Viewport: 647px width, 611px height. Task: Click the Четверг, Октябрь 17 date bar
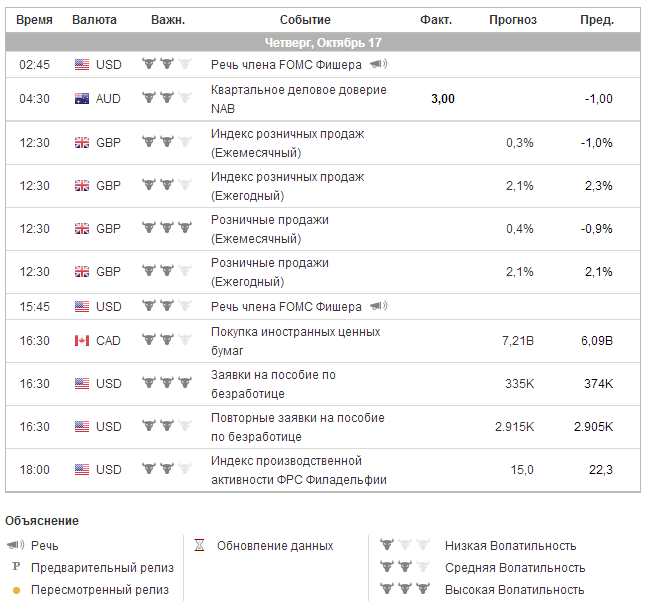[323, 43]
